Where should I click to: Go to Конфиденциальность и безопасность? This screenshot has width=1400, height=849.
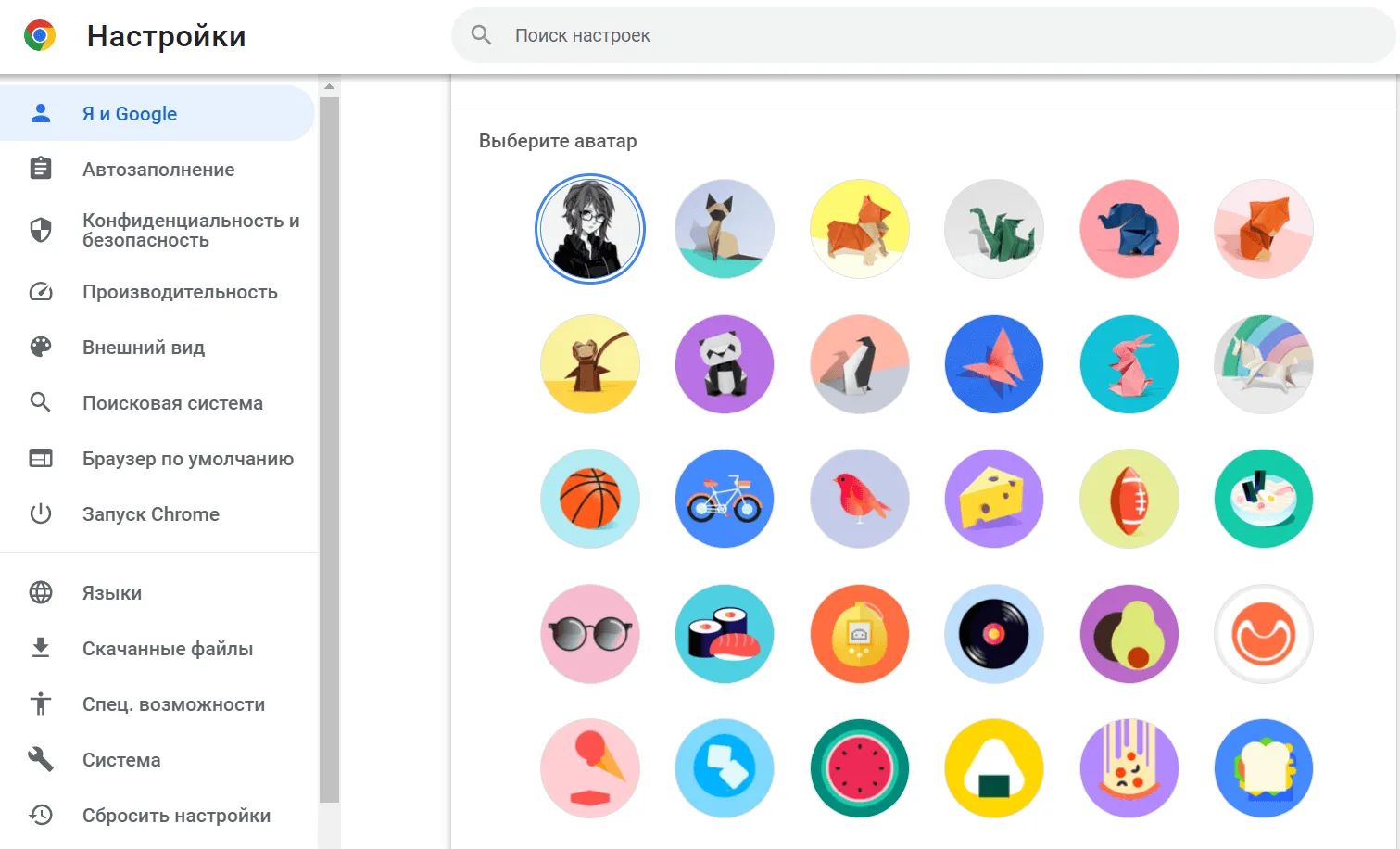[158, 230]
